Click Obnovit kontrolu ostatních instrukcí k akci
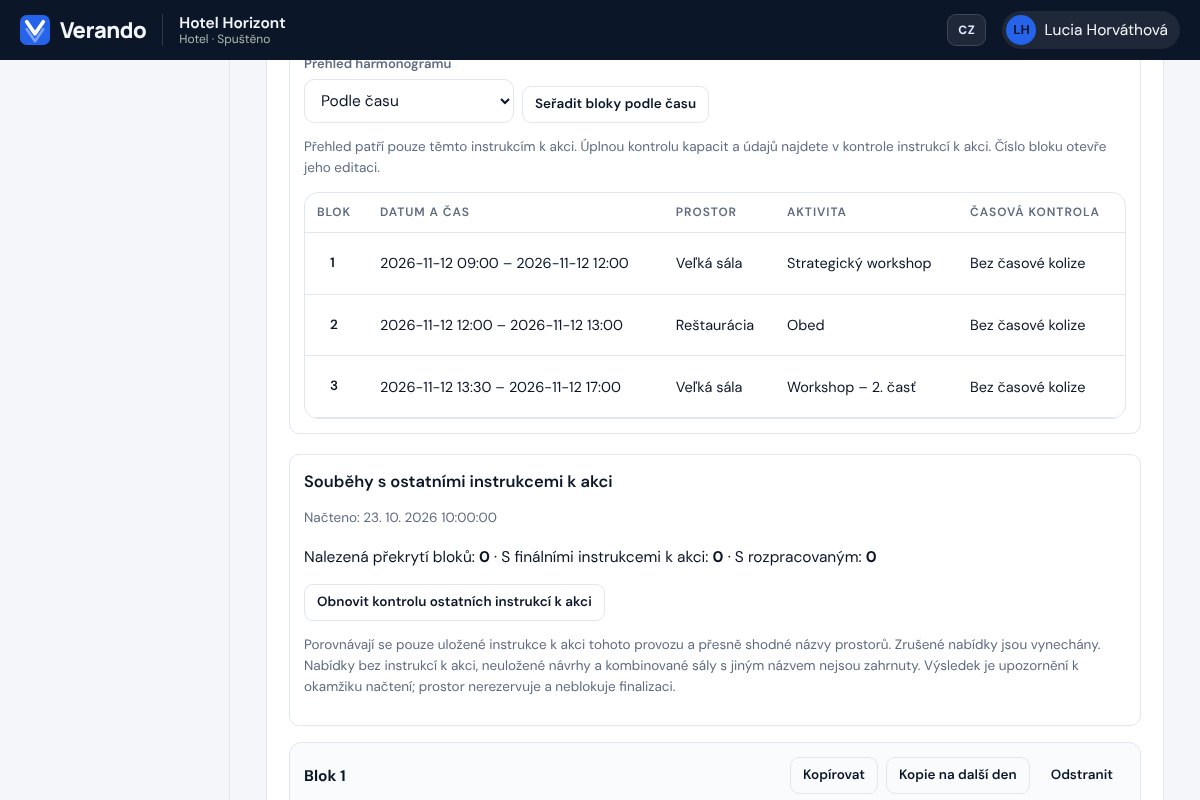This screenshot has height=800, width=1200. (x=454, y=602)
